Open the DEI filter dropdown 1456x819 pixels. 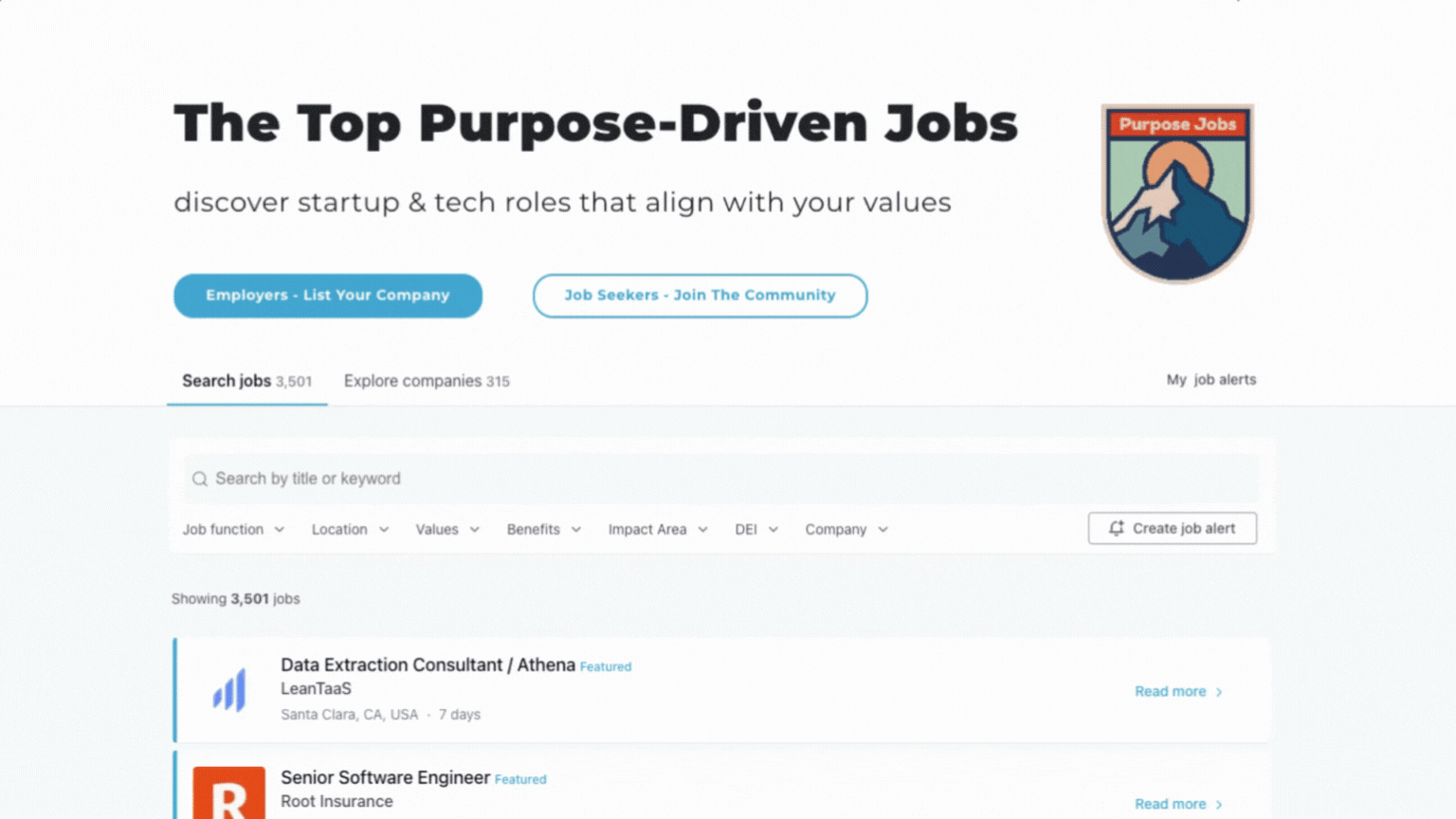[756, 529]
